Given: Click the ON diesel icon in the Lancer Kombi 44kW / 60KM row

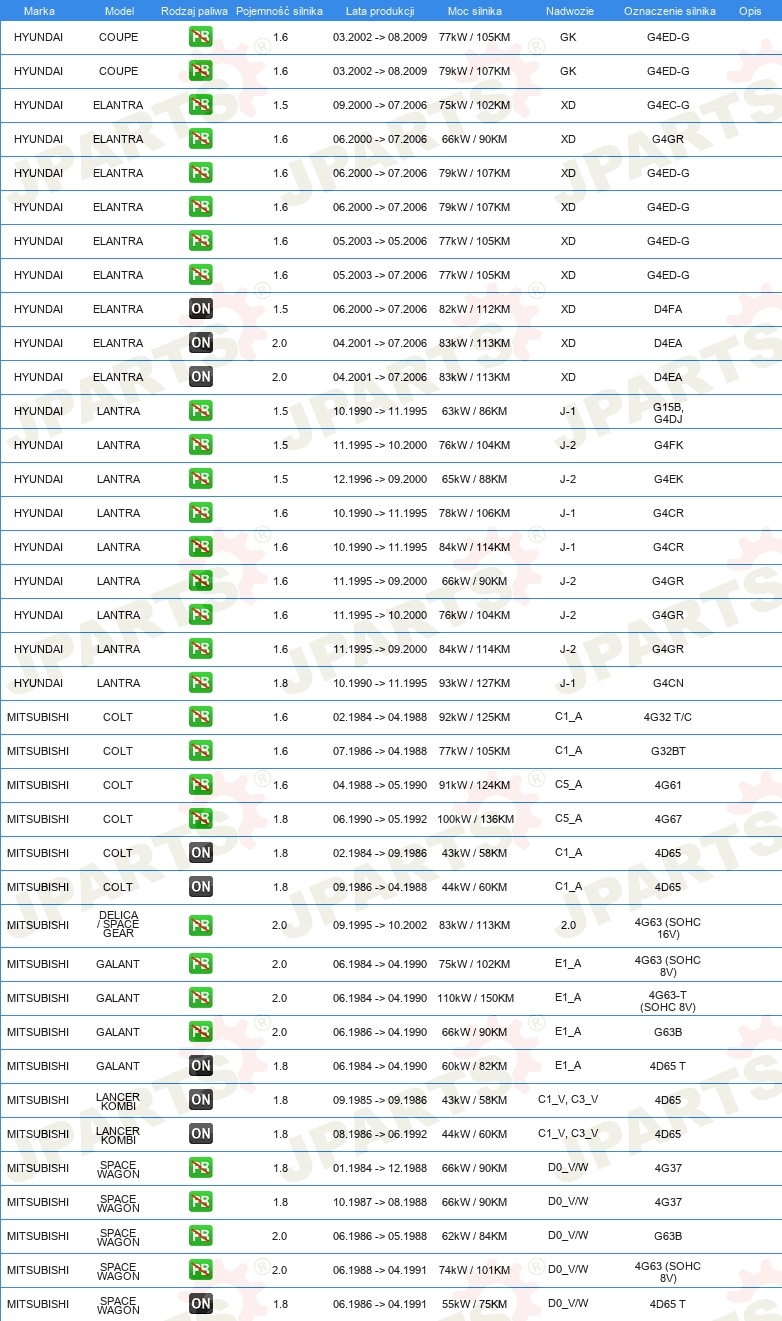Looking at the screenshot, I should tap(201, 1134).
